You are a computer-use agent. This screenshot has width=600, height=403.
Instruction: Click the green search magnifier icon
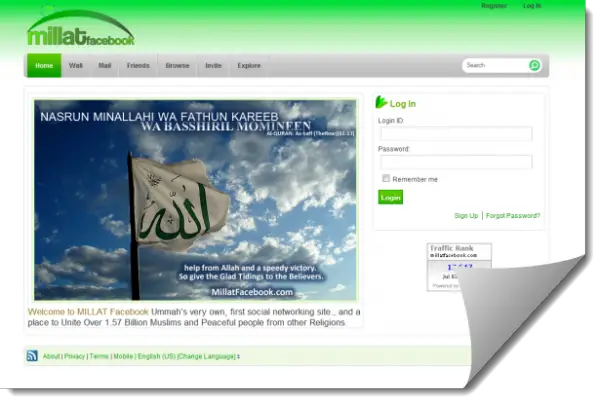point(535,65)
